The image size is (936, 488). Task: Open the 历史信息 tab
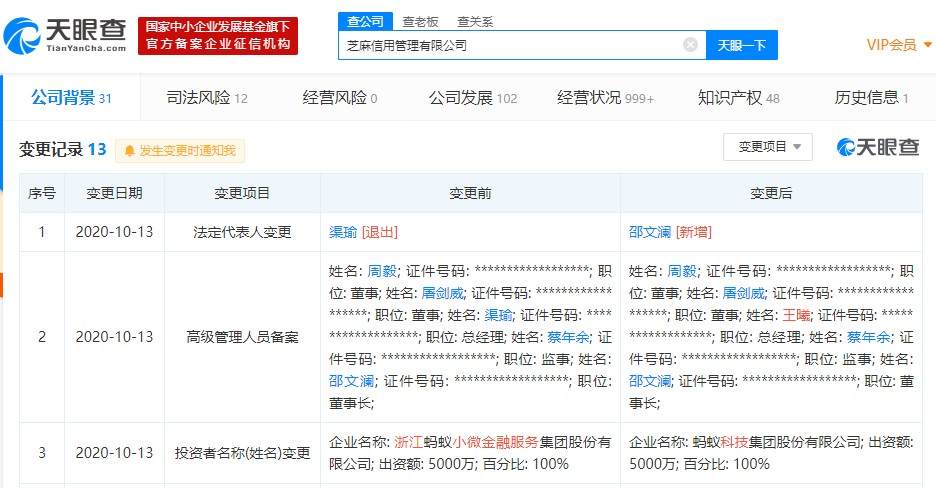(x=871, y=97)
